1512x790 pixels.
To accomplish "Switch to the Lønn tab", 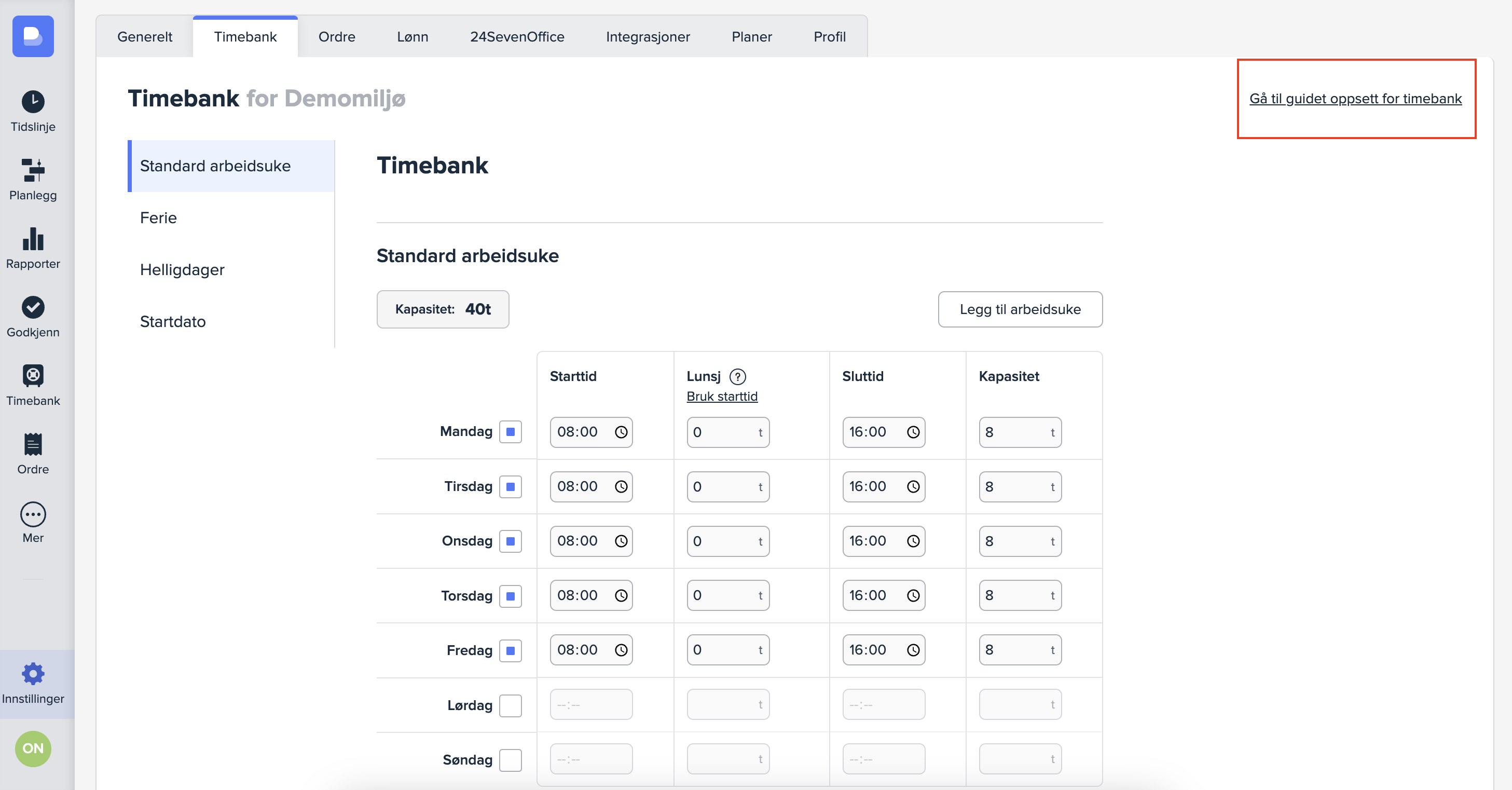I will (412, 37).
